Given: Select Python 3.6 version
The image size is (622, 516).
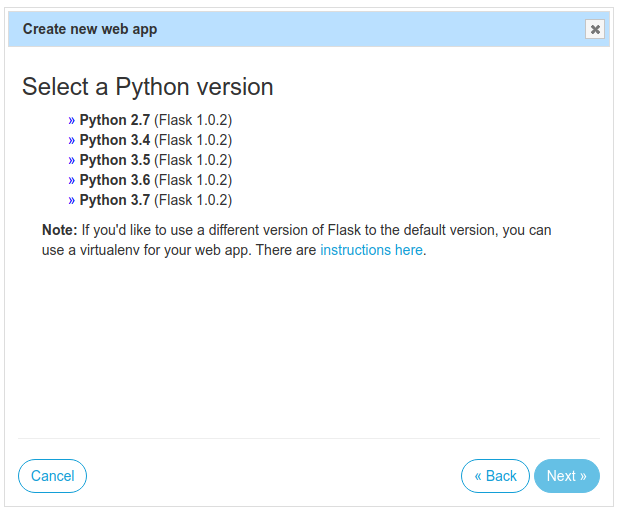Looking at the screenshot, I should (x=114, y=180).
